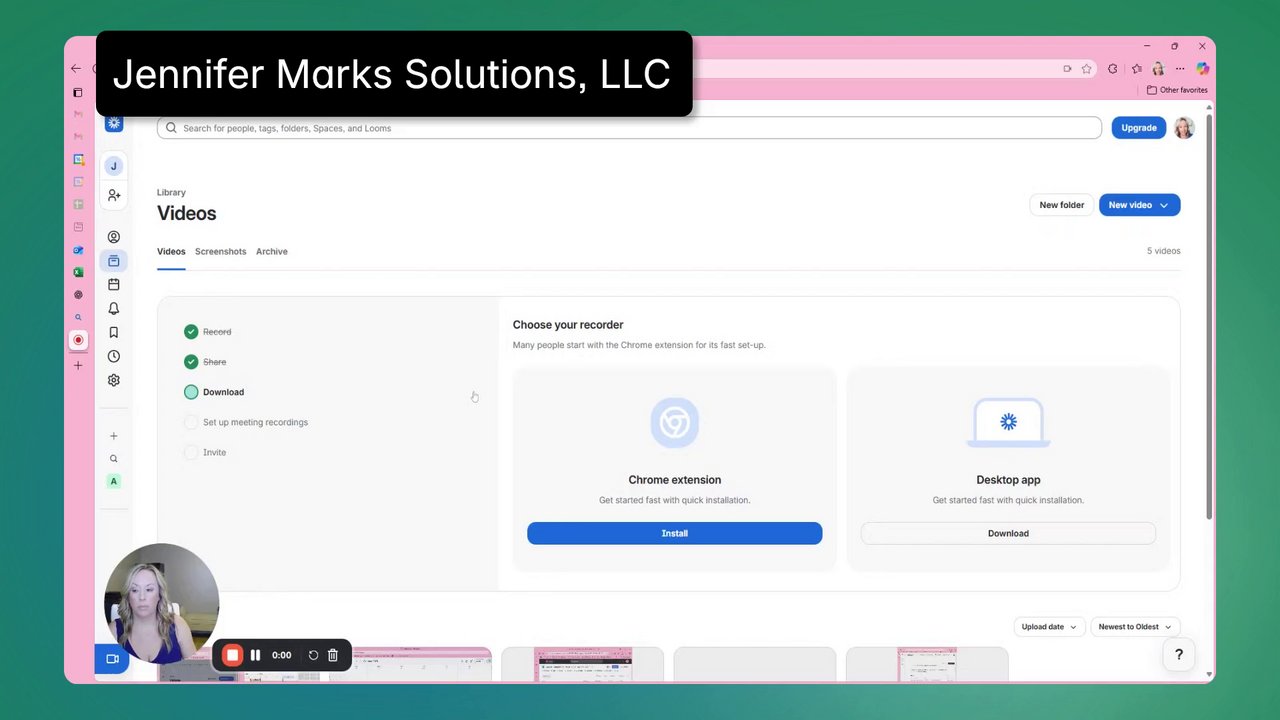The image size is (1280, 720).
Task: Click the Copilot icon in browser toolbar
Action: point(1202,69)
